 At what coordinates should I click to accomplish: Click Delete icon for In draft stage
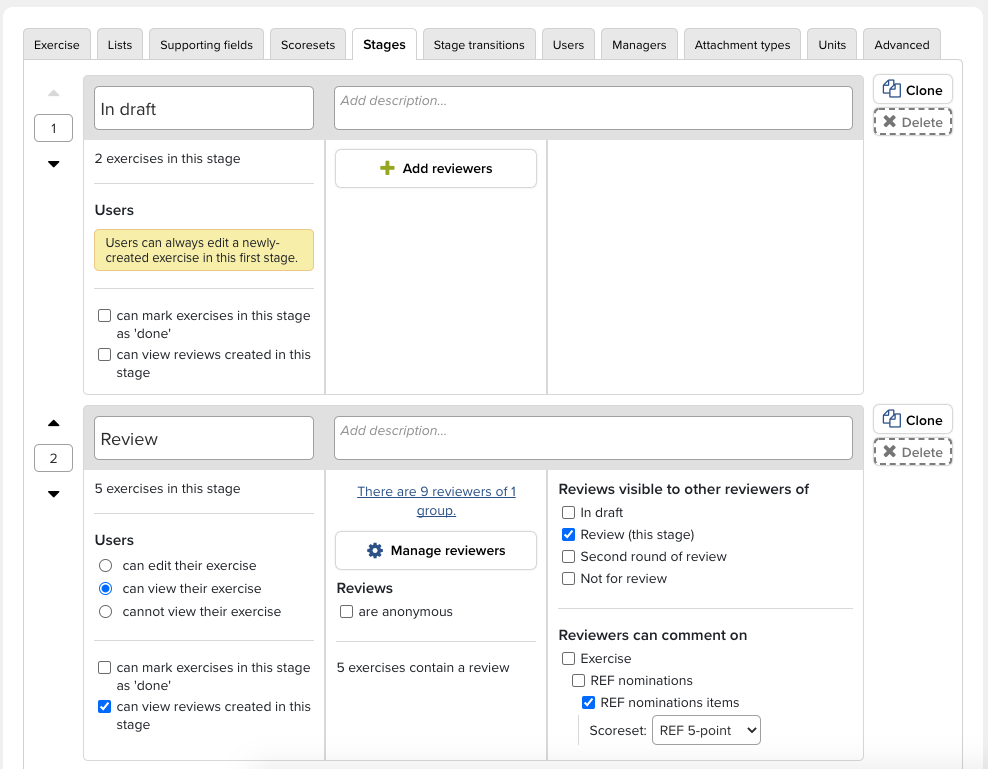pos(889,122)
